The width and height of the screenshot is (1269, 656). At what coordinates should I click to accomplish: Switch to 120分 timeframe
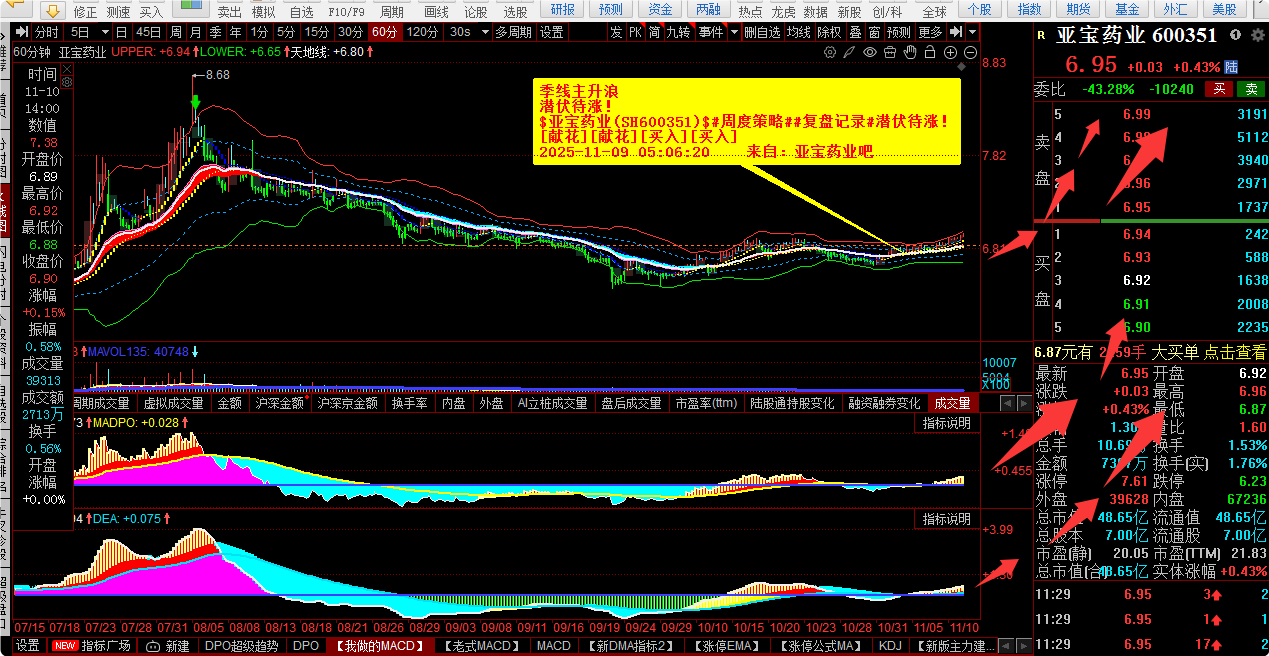click(x=423, y=31)
